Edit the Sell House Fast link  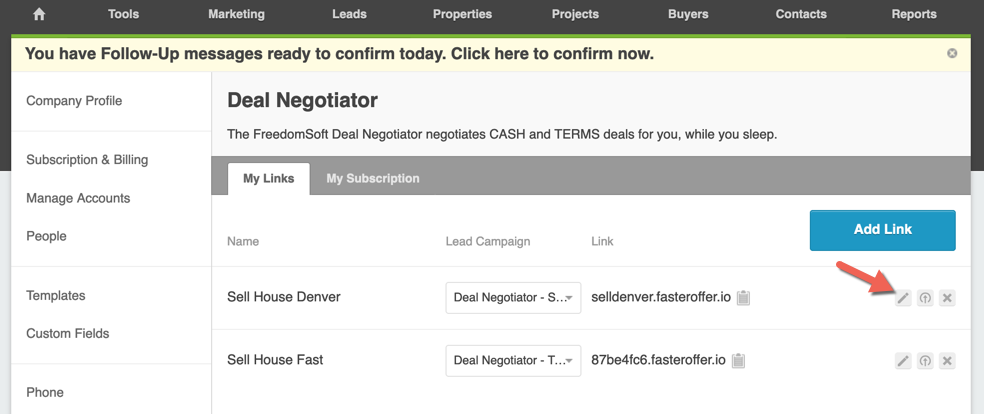pos(902,361)
